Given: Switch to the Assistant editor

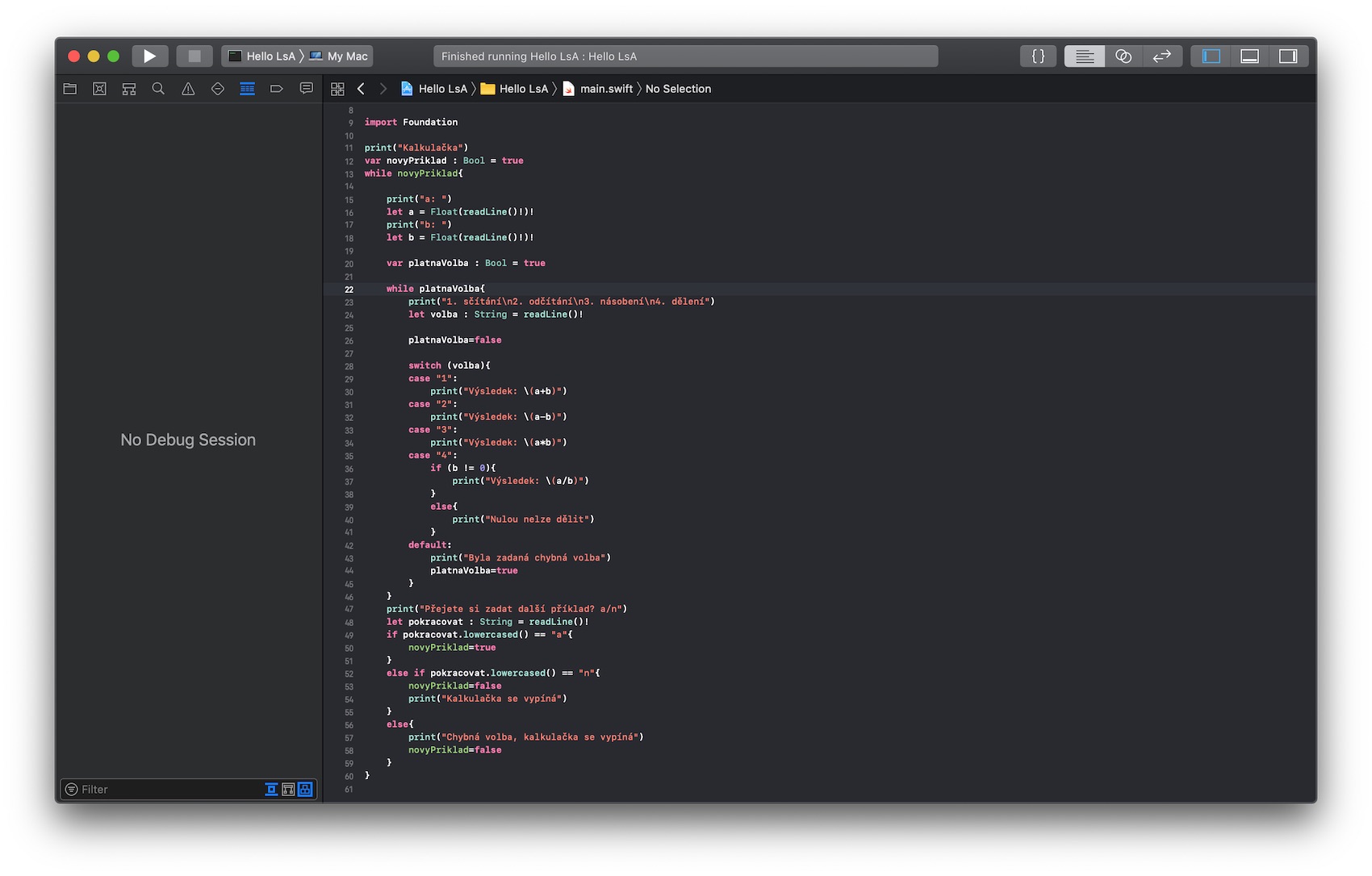Looking at the screenshot, I should (1123, 56).
